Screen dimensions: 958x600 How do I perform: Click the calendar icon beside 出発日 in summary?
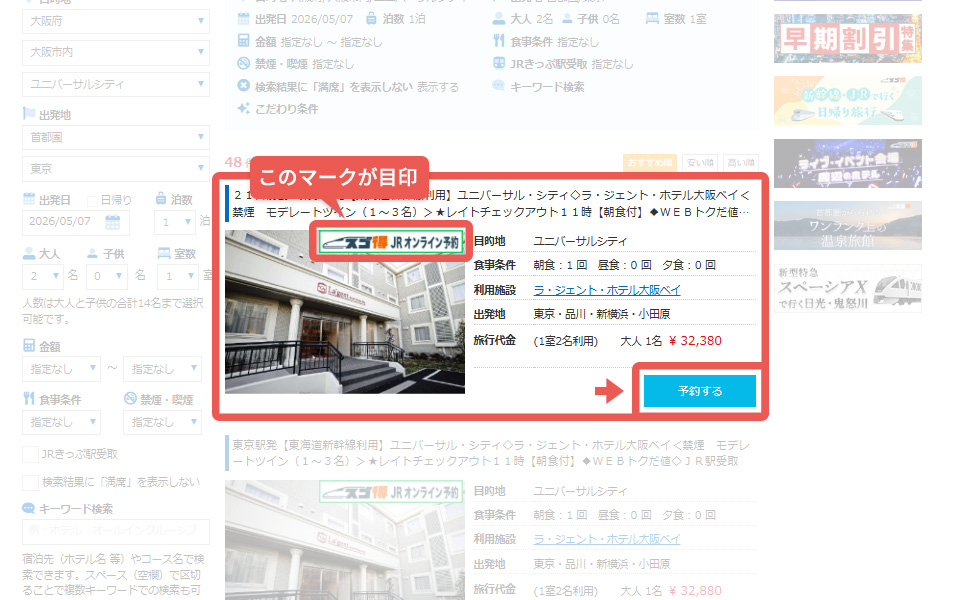(243, 19)
